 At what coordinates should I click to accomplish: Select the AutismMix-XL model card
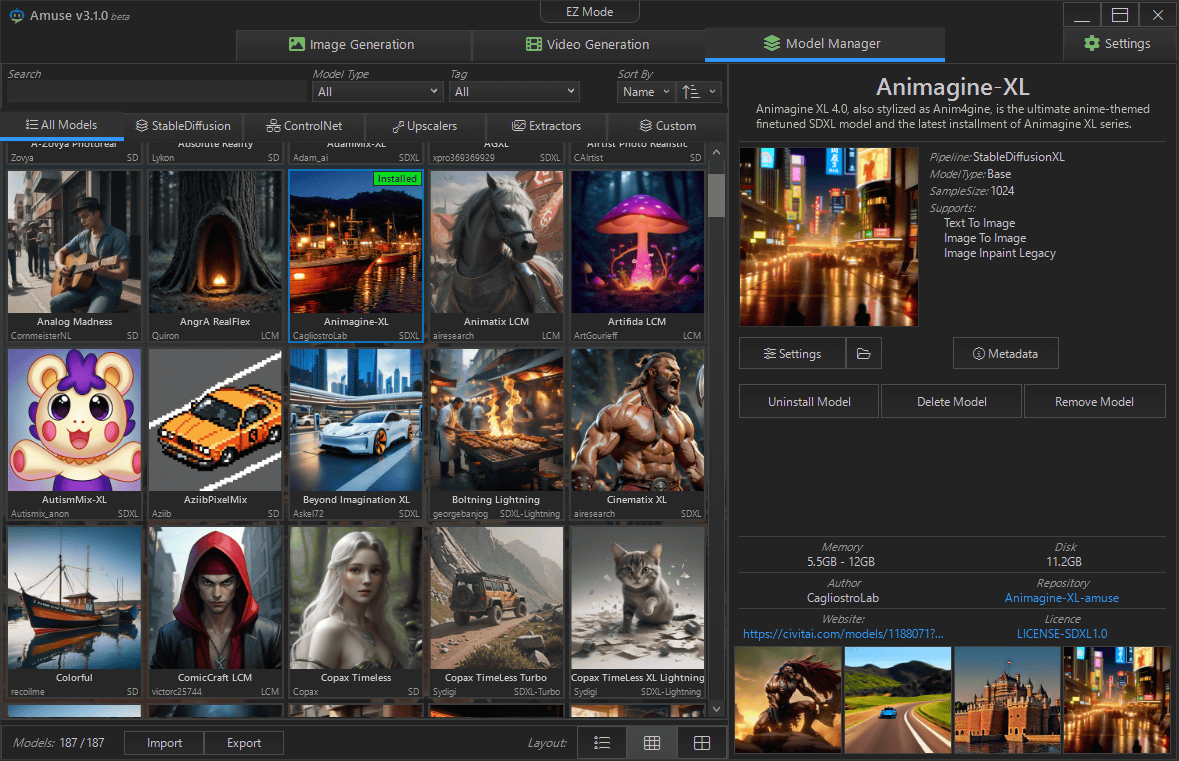pyautogui.click(x=74, y=434)
